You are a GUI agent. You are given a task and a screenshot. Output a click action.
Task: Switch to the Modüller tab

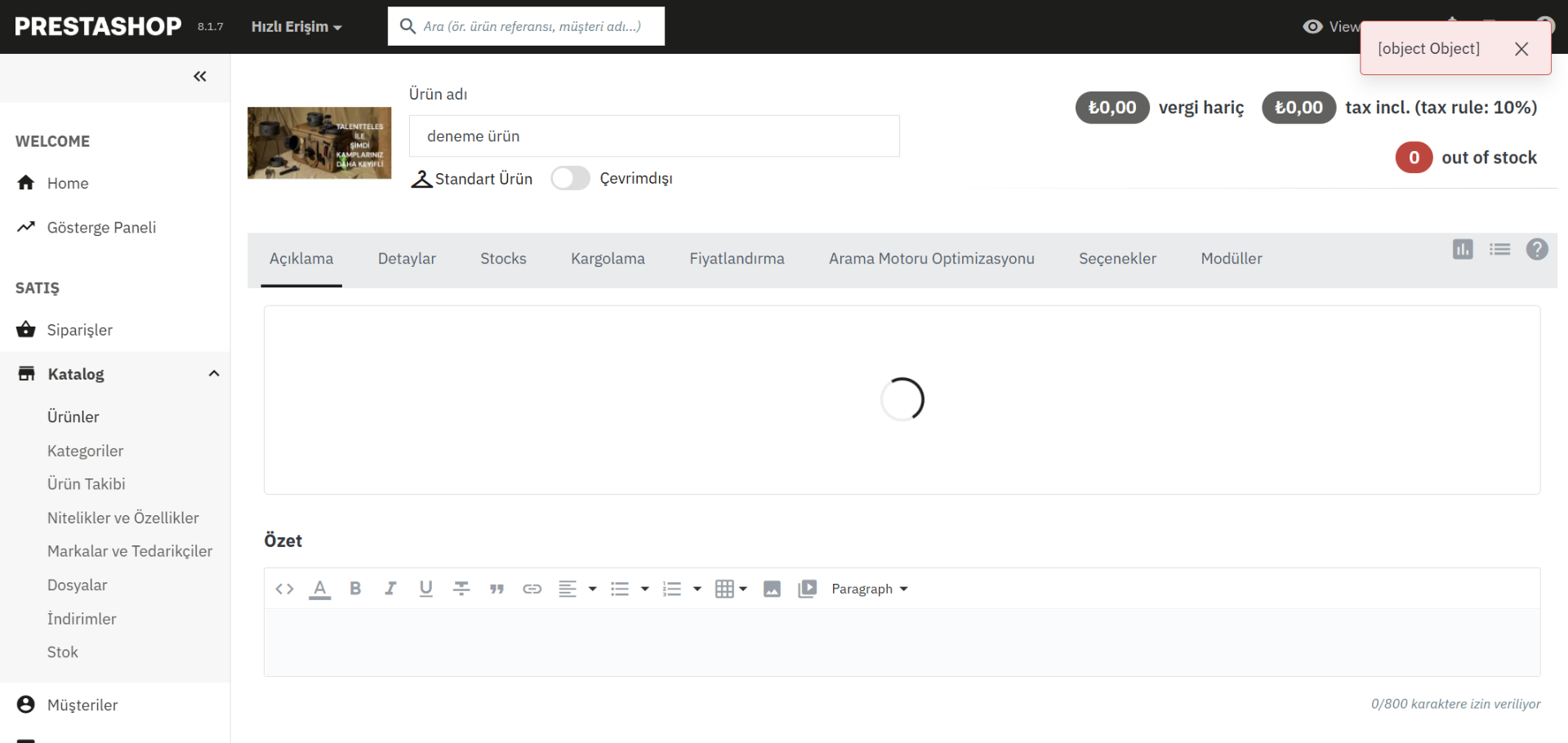pyautogui.click(x=1232, y=259)
